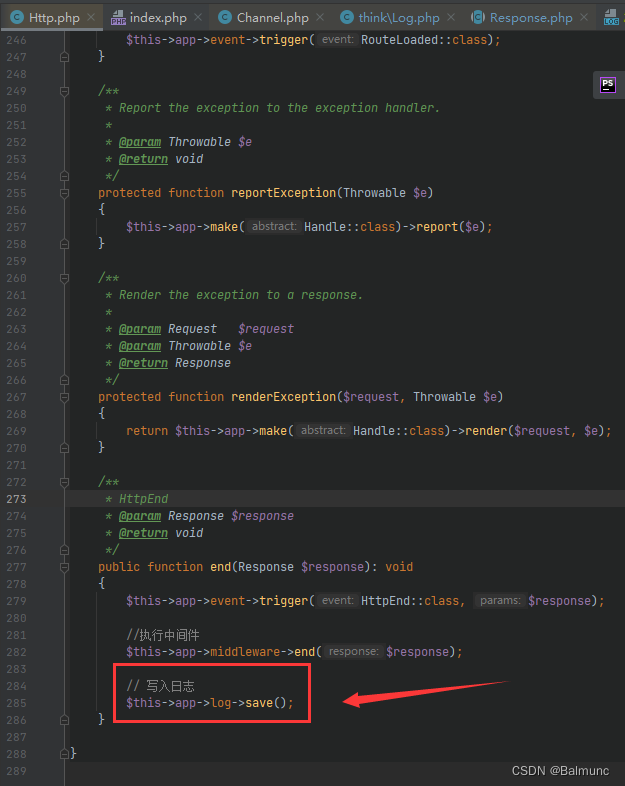Close the Response.php tab
The height and width of the screenshot is (786, 625).
(584, 18)
